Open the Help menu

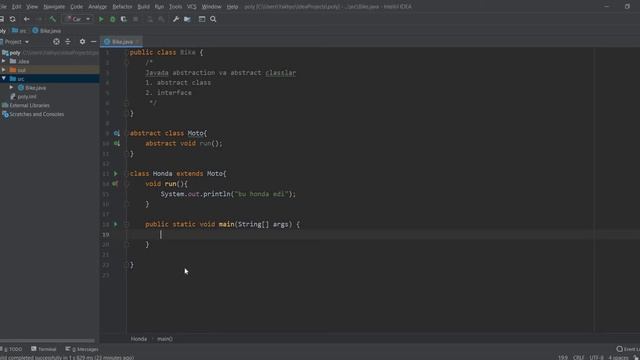pos(232,7)
